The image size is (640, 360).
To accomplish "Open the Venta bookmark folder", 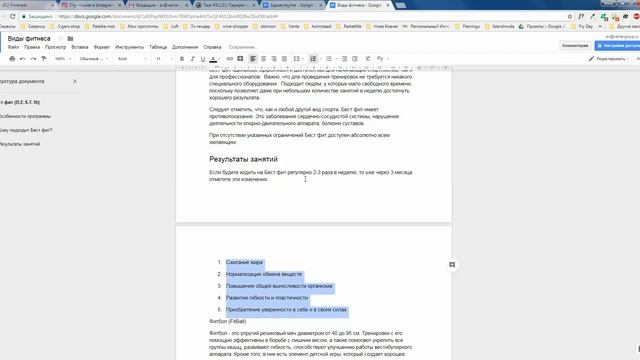I will click(290, 26).
